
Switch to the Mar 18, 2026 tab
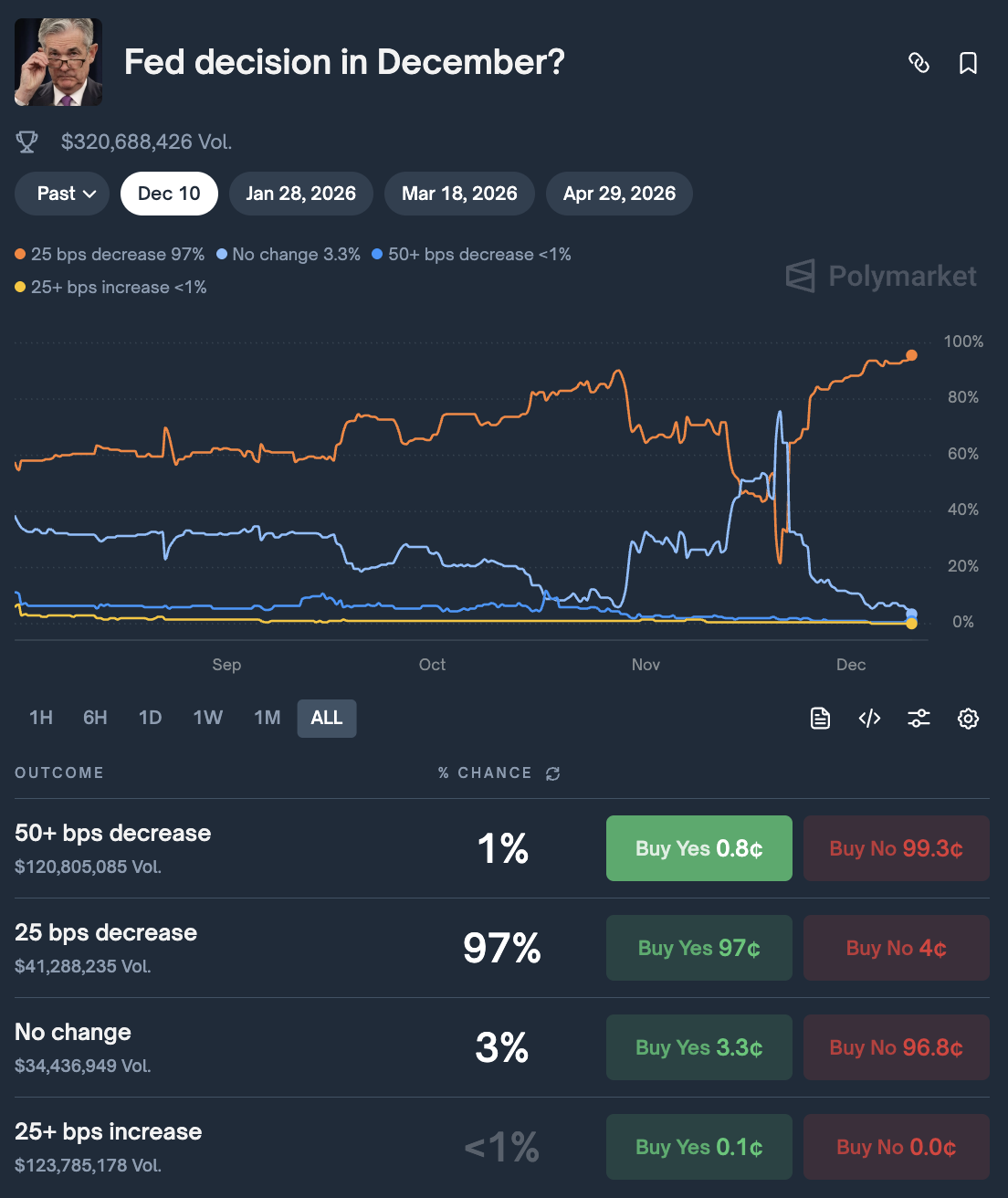(459, 194)
